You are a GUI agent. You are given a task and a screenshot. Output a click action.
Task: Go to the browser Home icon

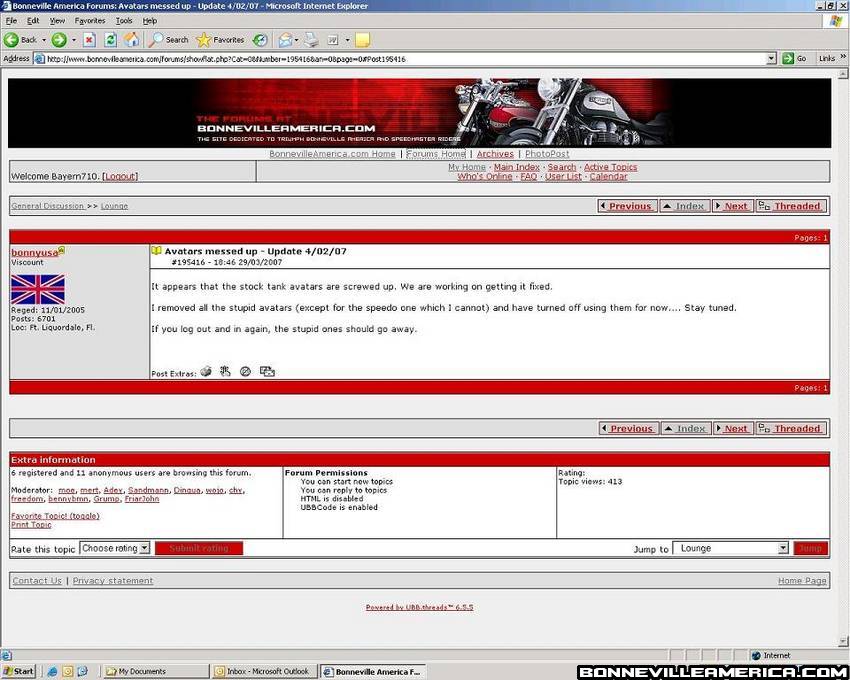pyautogui.click(x=131, y=40)
